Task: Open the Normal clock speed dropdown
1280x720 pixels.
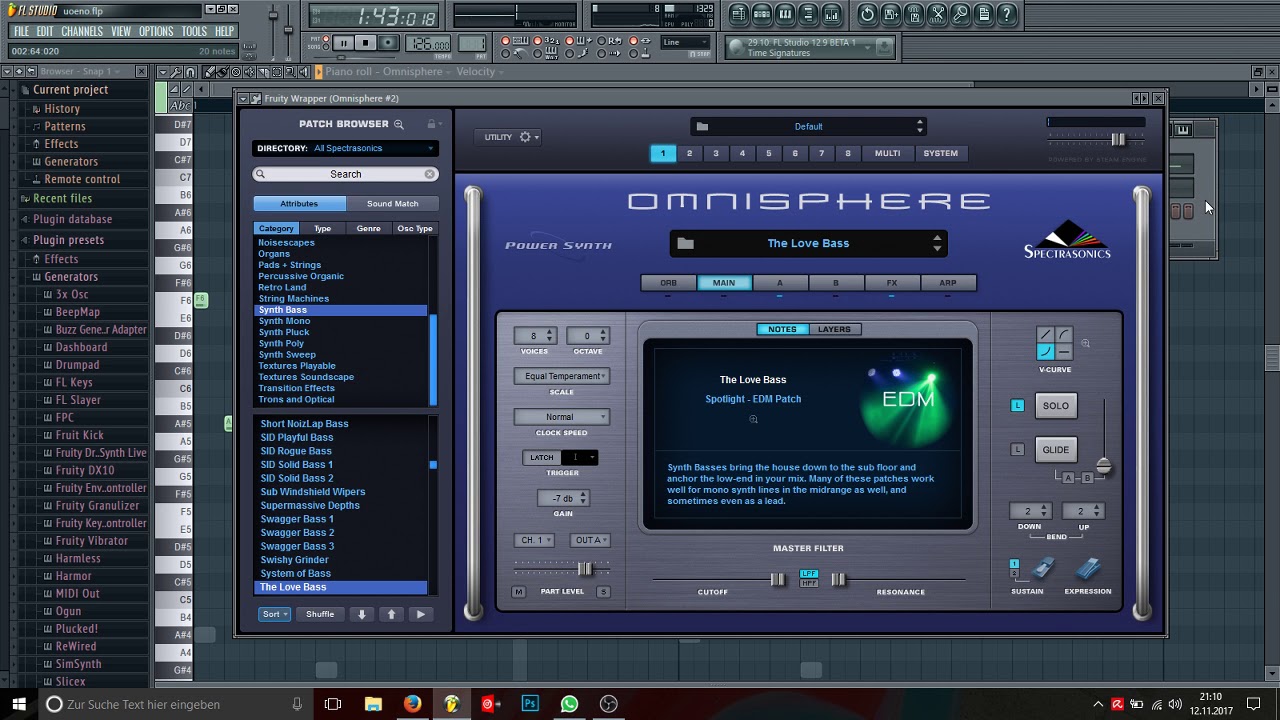Action: click(562, 417)
